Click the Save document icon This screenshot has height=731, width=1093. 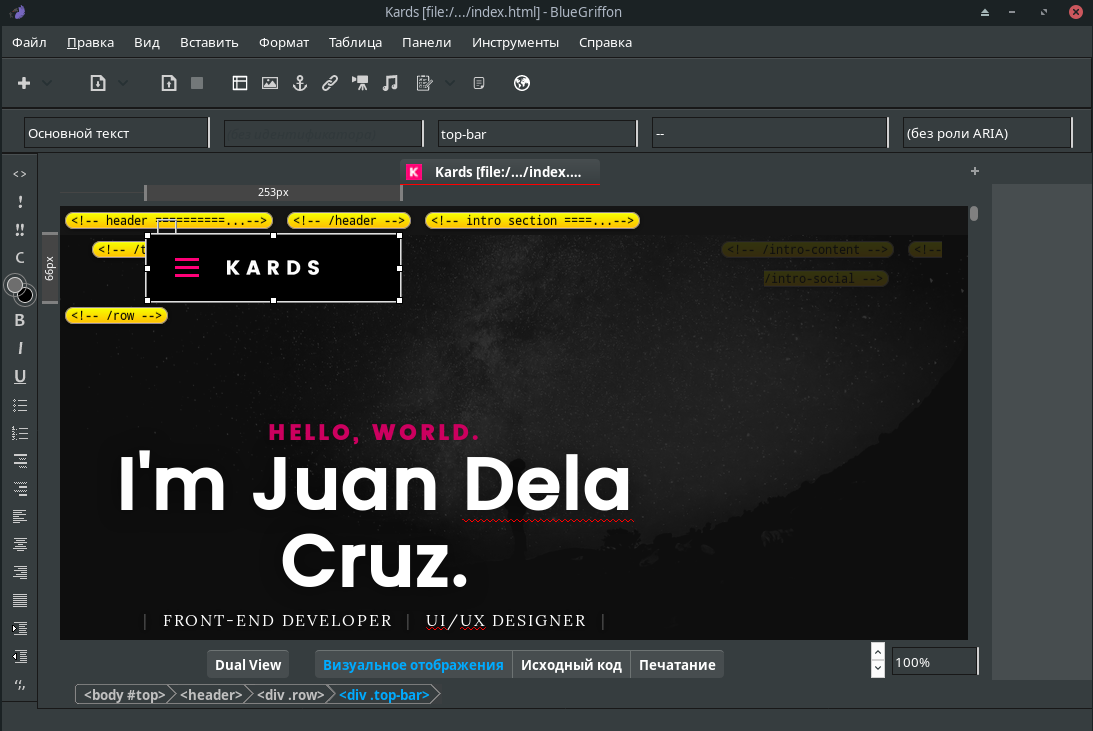[x=169, y=83]
